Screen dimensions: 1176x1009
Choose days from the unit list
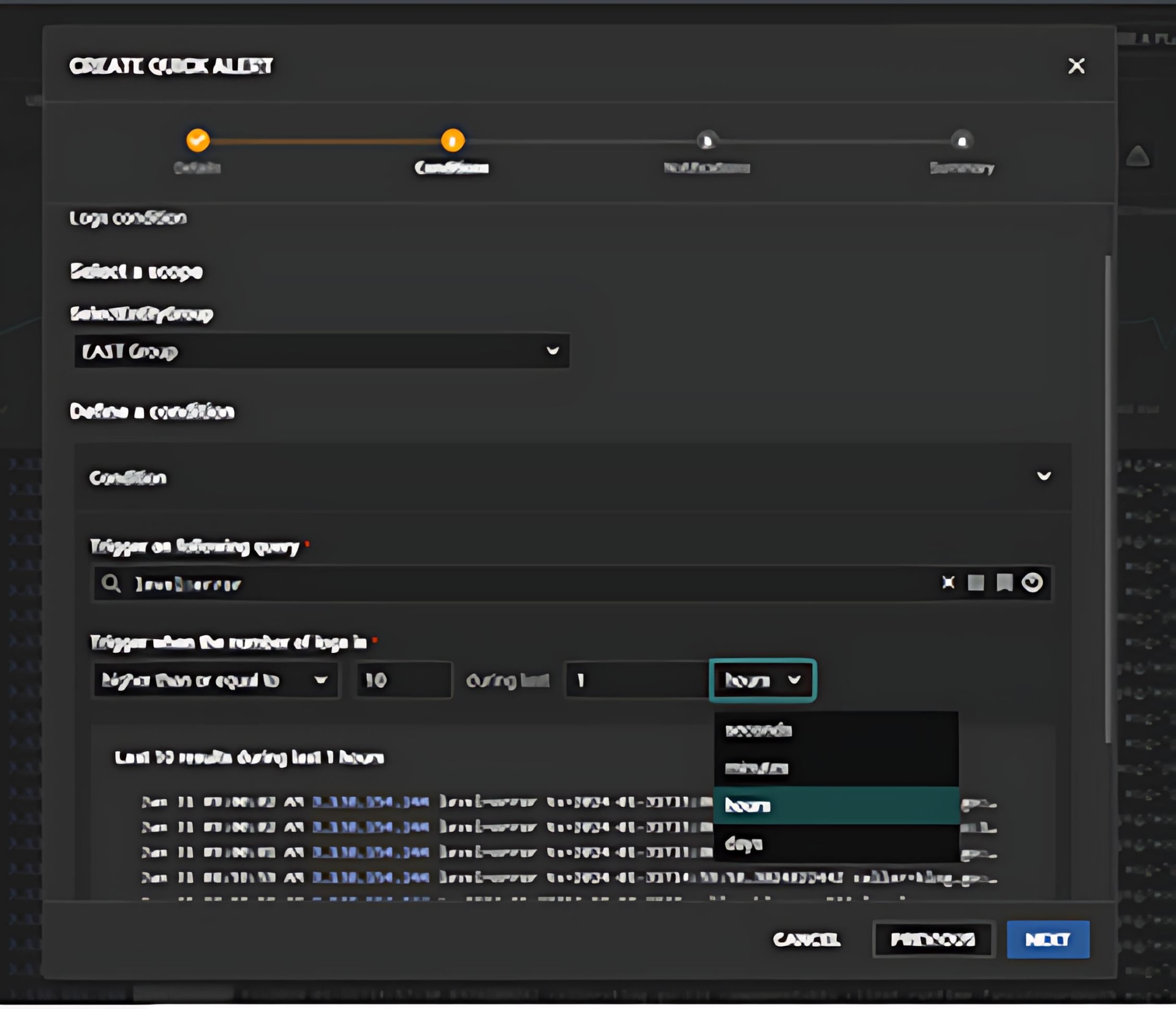coord(835,844)
